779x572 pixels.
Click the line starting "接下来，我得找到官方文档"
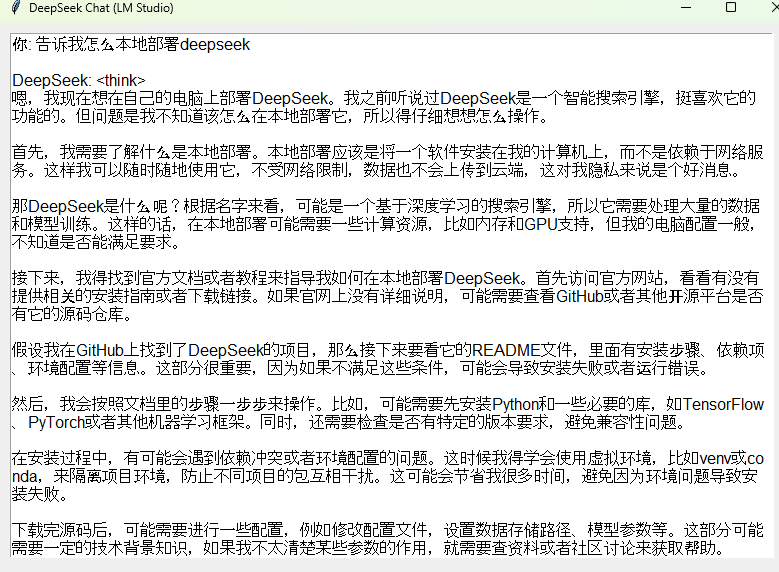(x=386, y=278)
